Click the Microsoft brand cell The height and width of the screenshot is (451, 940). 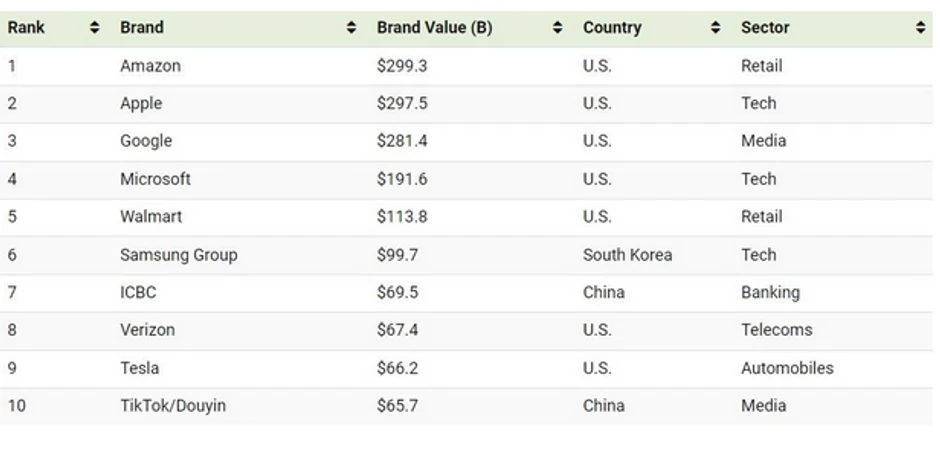(x=155, y=179)
